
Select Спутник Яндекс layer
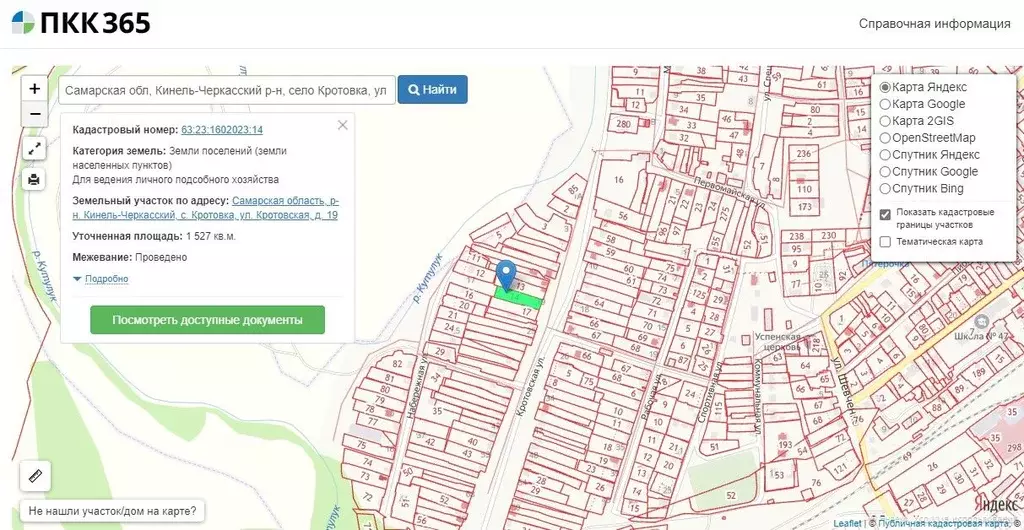(x=885, y=155)
